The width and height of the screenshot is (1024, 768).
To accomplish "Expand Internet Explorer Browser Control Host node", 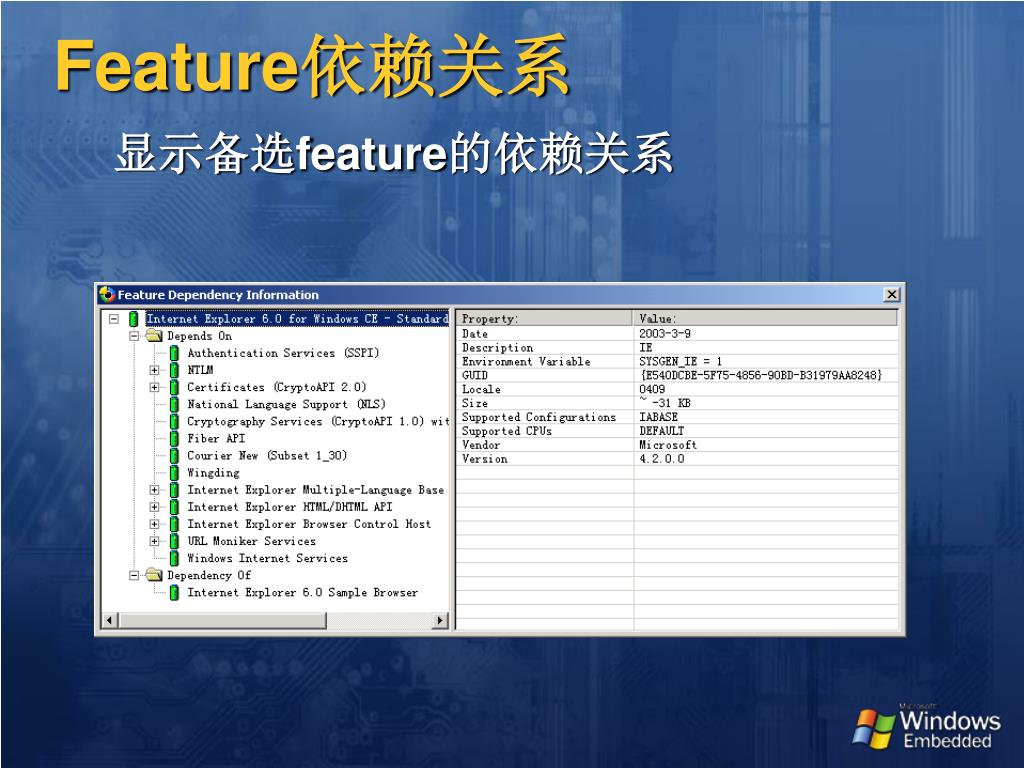I will [154, 524].
